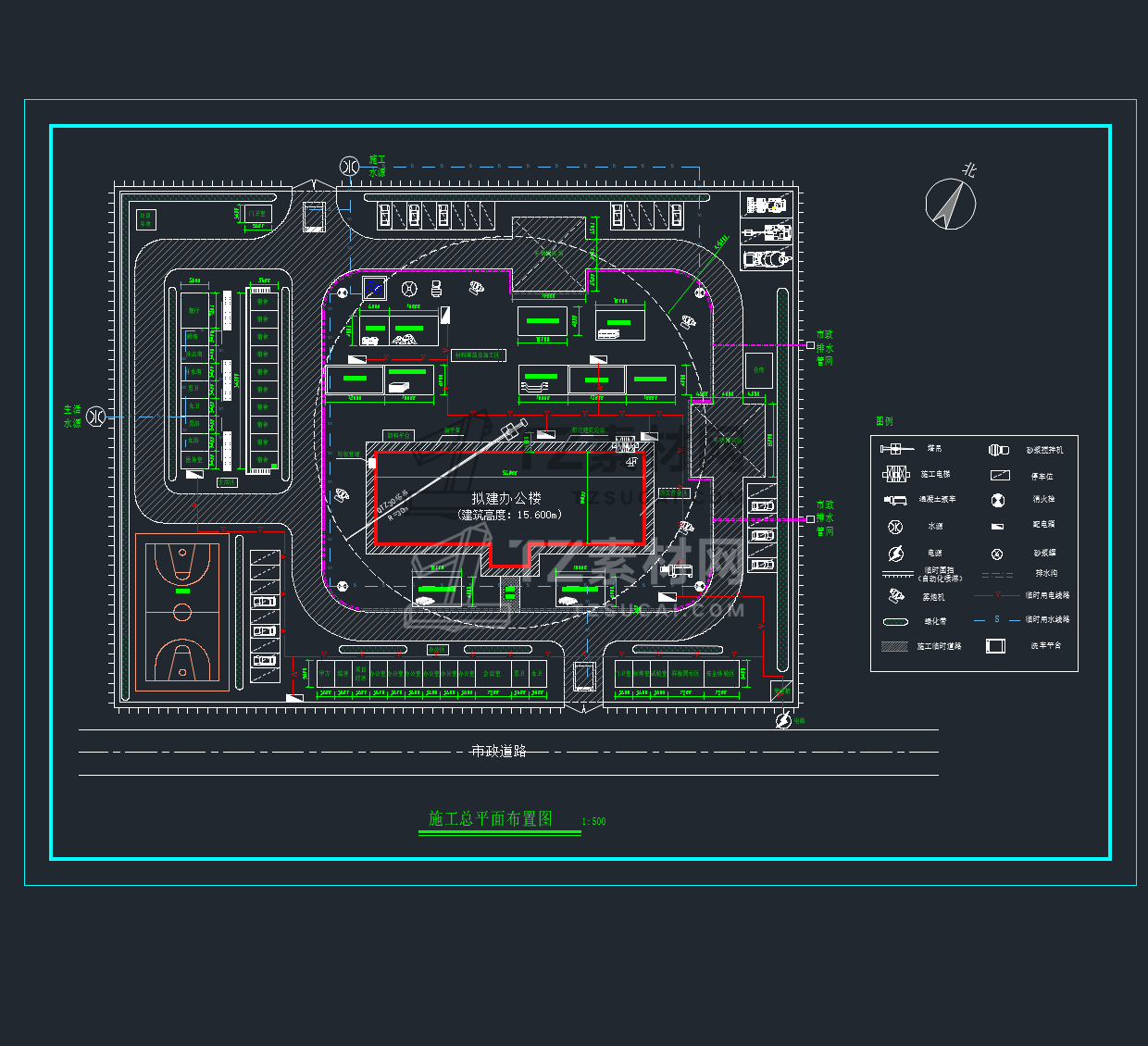This screenshot has height=1046, width=1148.
Task: Select the 市政道路 road label
Action: 499,751
